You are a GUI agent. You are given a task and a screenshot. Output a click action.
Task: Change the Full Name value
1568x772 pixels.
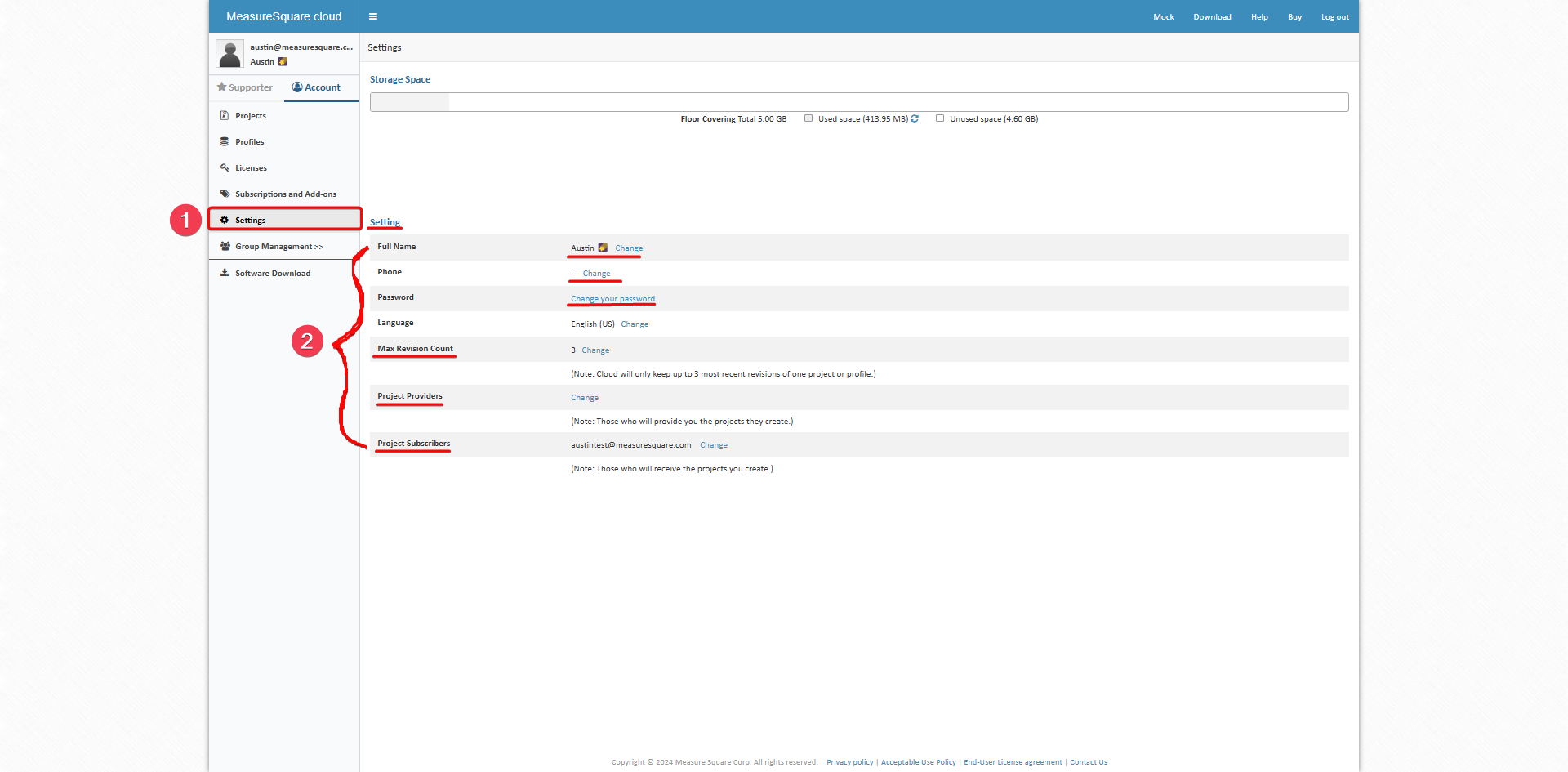click(629, 248)
